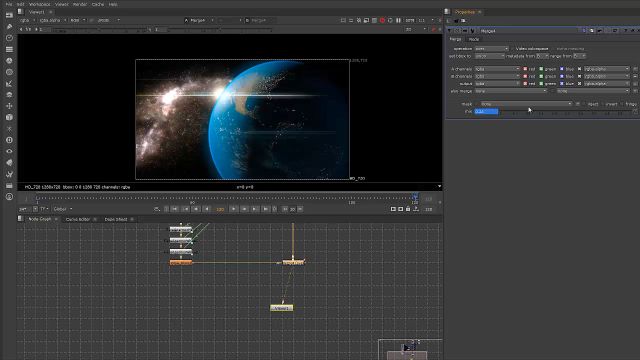
Task: Select the orange highlighted node in node graph
Action: pos(181,263)
